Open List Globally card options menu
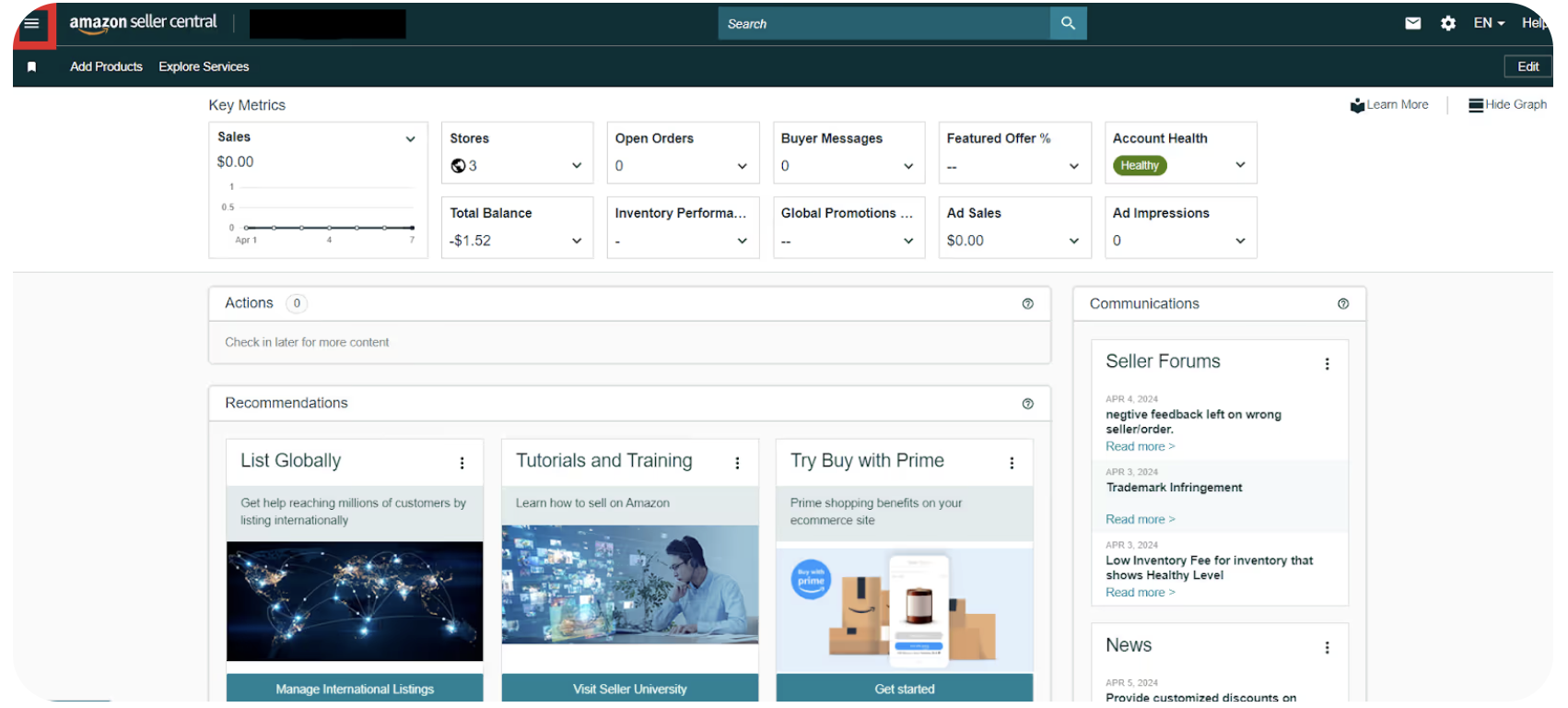1568x708 pixels. tap(462, 463)
